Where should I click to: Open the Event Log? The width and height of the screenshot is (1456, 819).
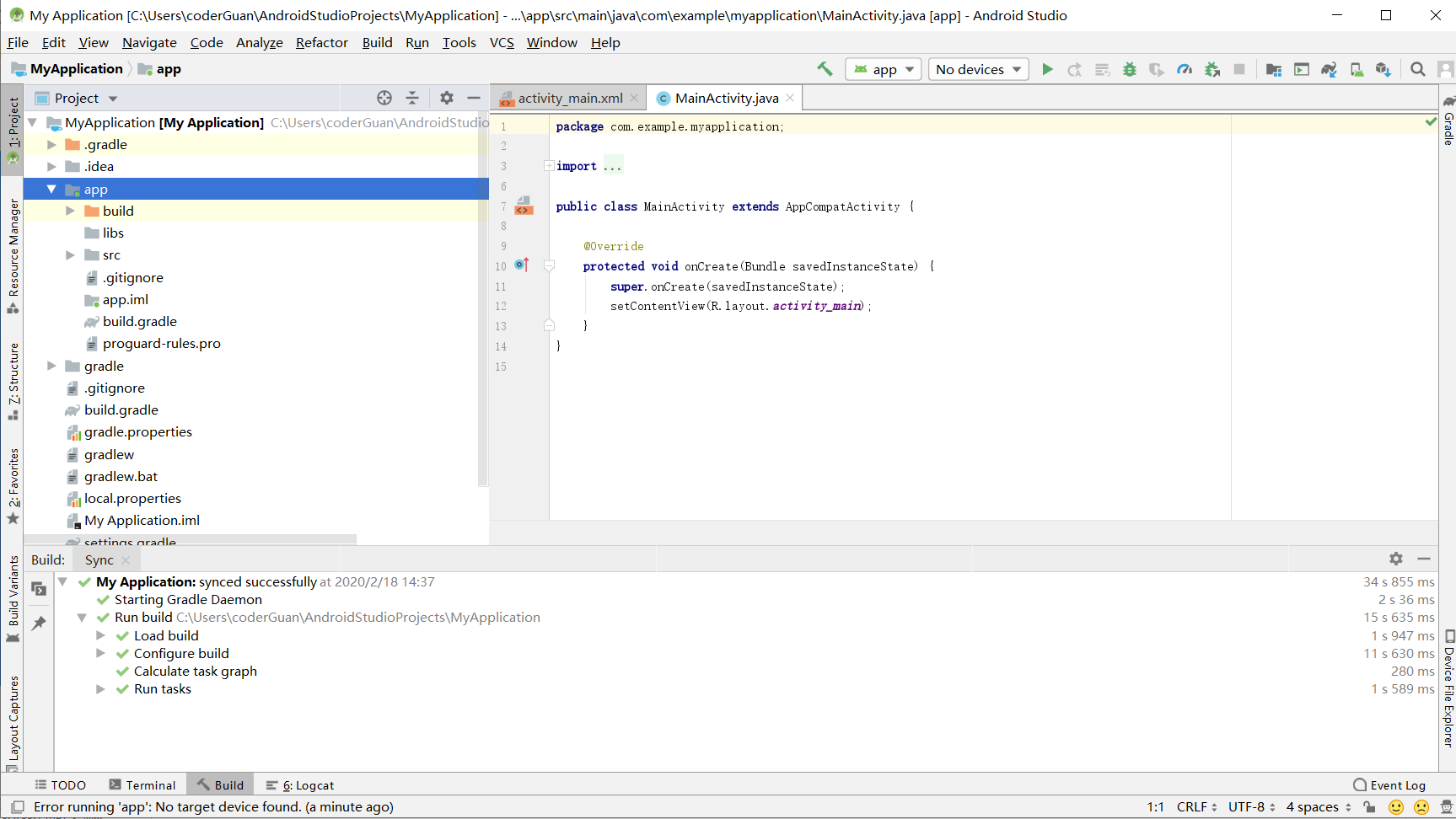point(1389,784)
